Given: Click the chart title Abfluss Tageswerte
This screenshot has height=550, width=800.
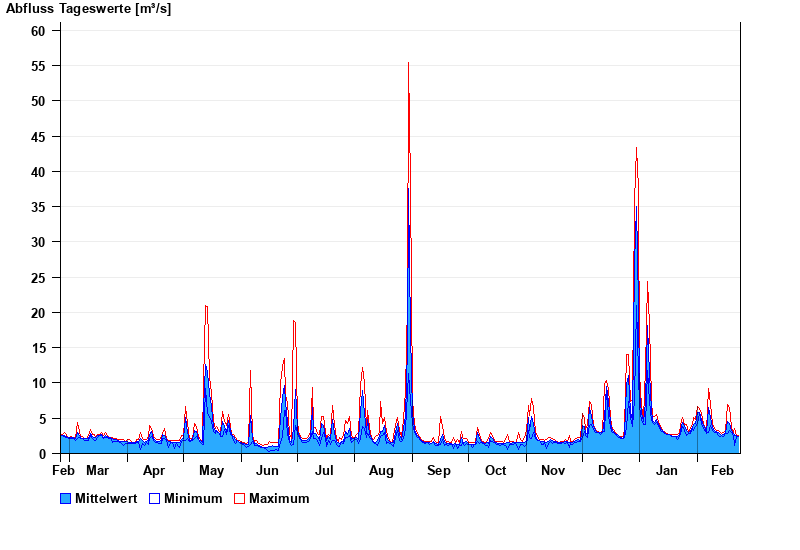Looking at the screenshot, I should coord(89,9).
